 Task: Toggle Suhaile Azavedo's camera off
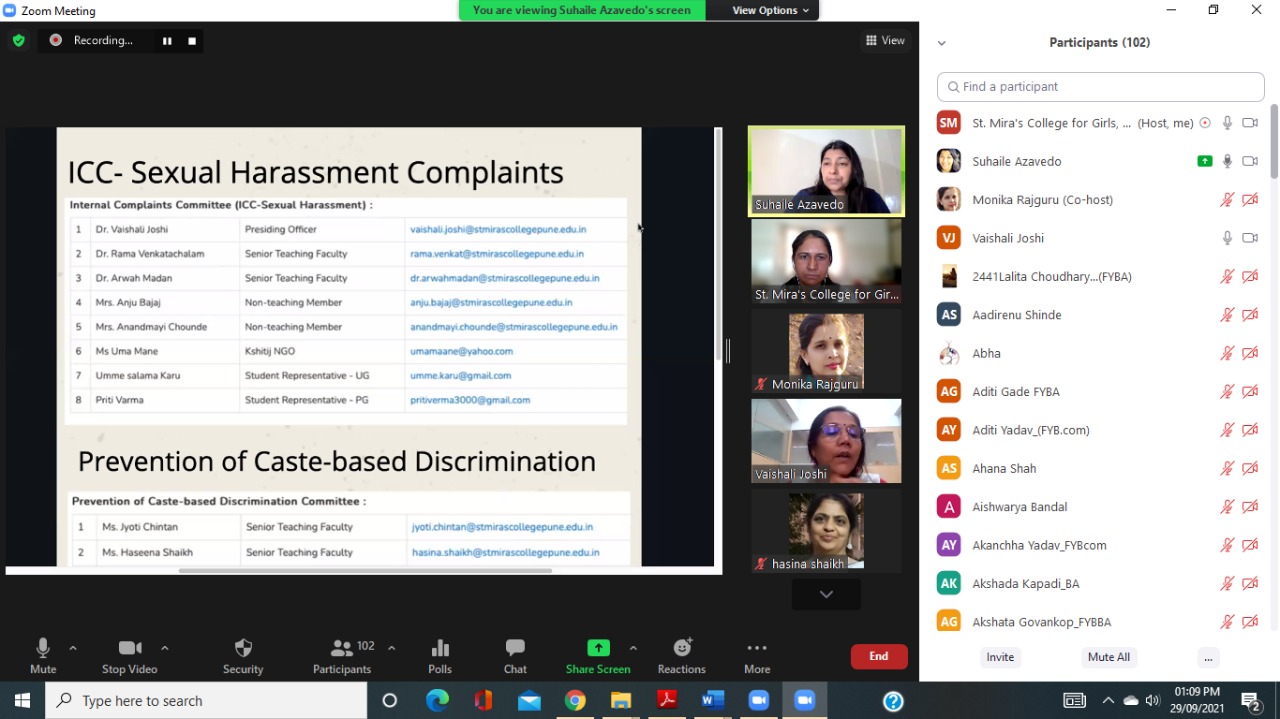click(1249, 161)
